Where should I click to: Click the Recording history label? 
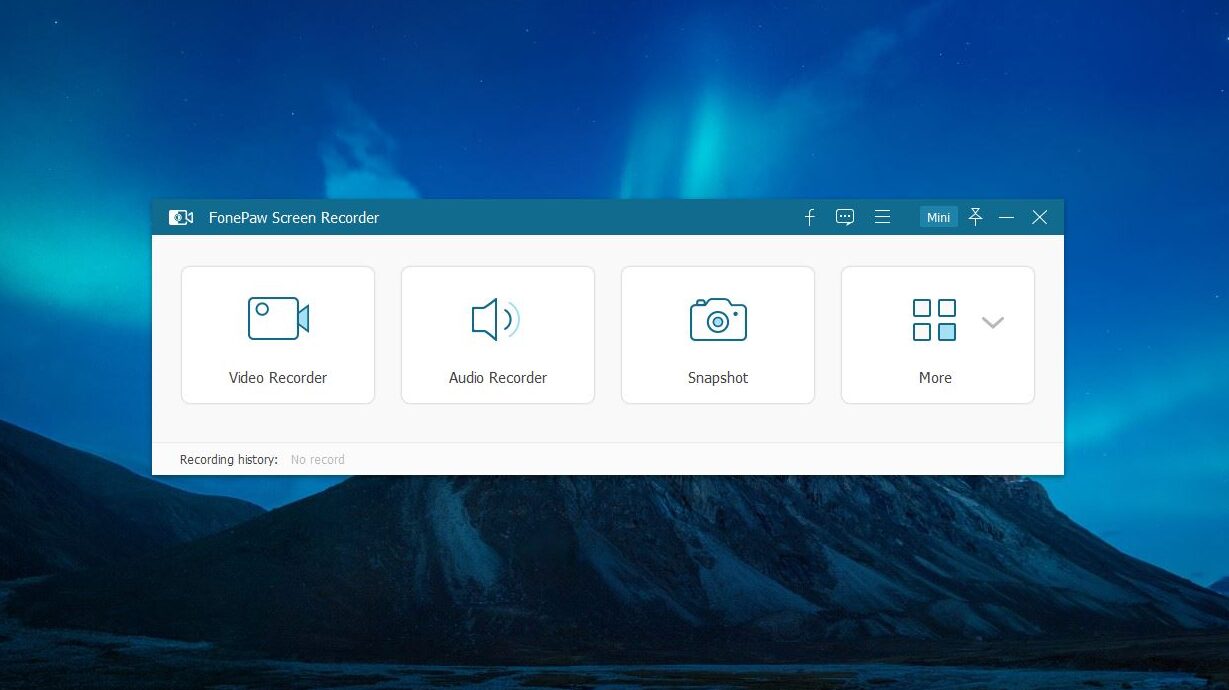coord(229,460)
